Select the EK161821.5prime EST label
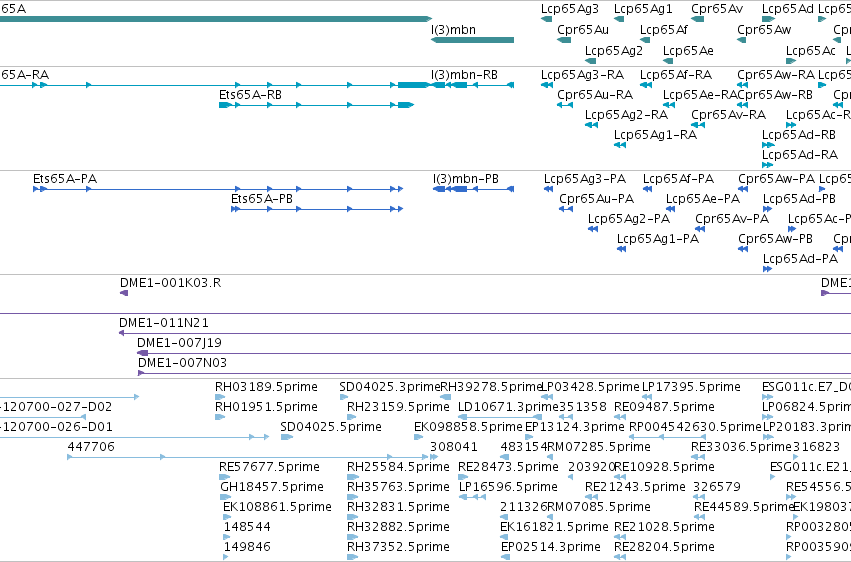 pos(554,528)
